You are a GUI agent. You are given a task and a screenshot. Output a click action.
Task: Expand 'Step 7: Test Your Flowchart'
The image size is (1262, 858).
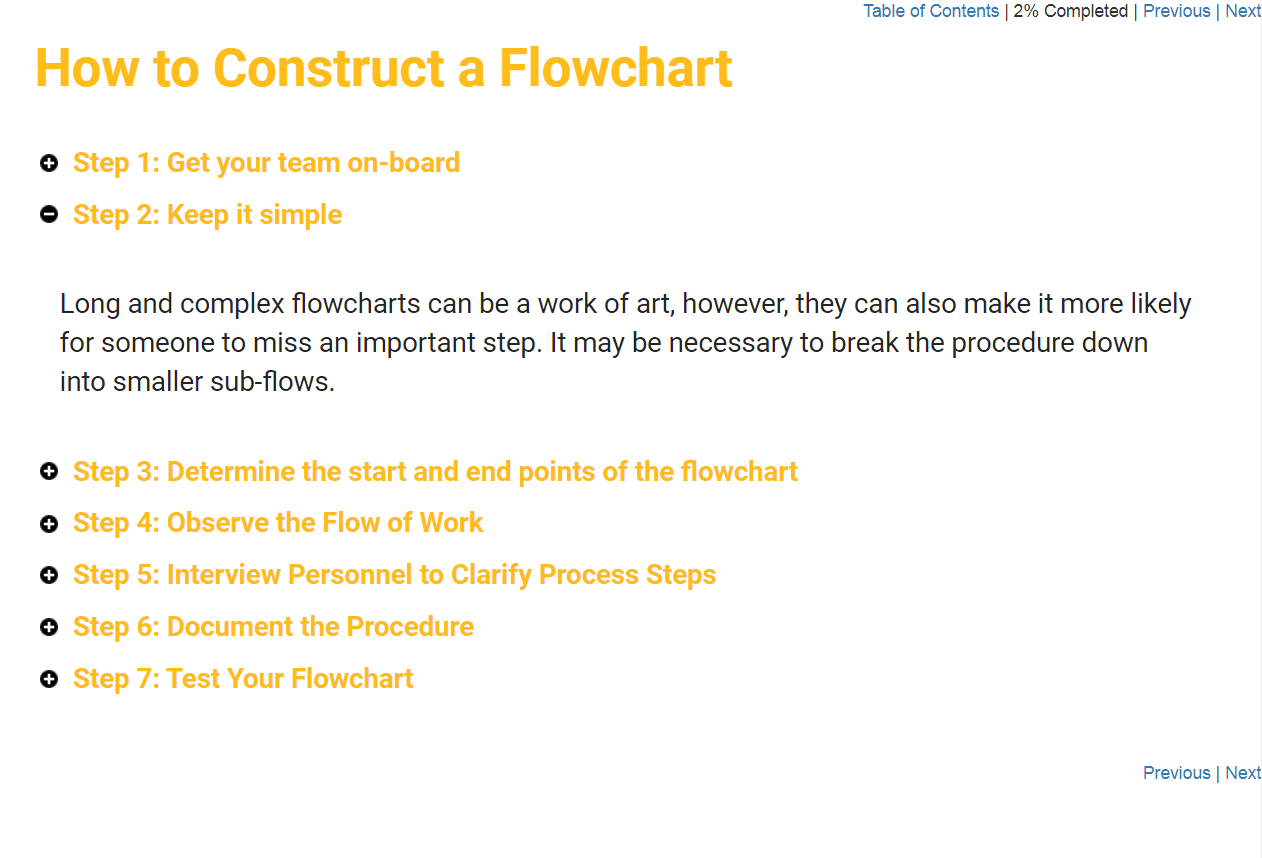[243, 678]
